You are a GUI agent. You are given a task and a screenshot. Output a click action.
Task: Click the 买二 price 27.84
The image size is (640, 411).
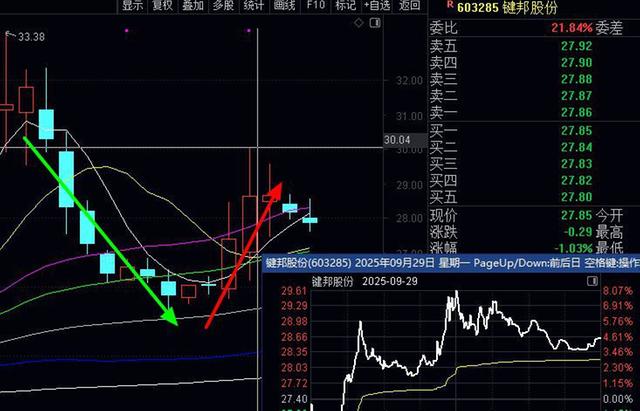pyautogui.click(x=576, y=147)
